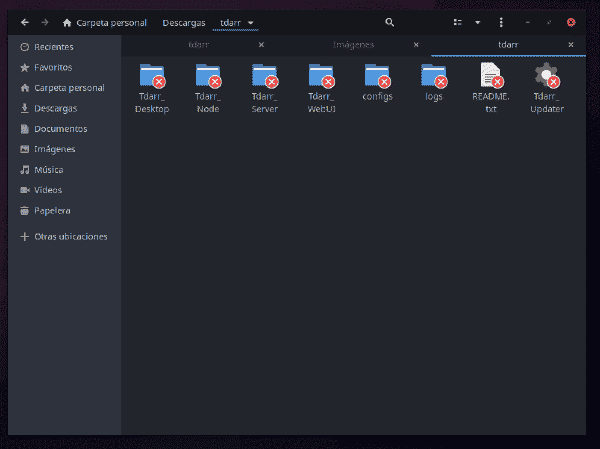
Task: Click the search magnifier icon
Action: click(390, 23)
